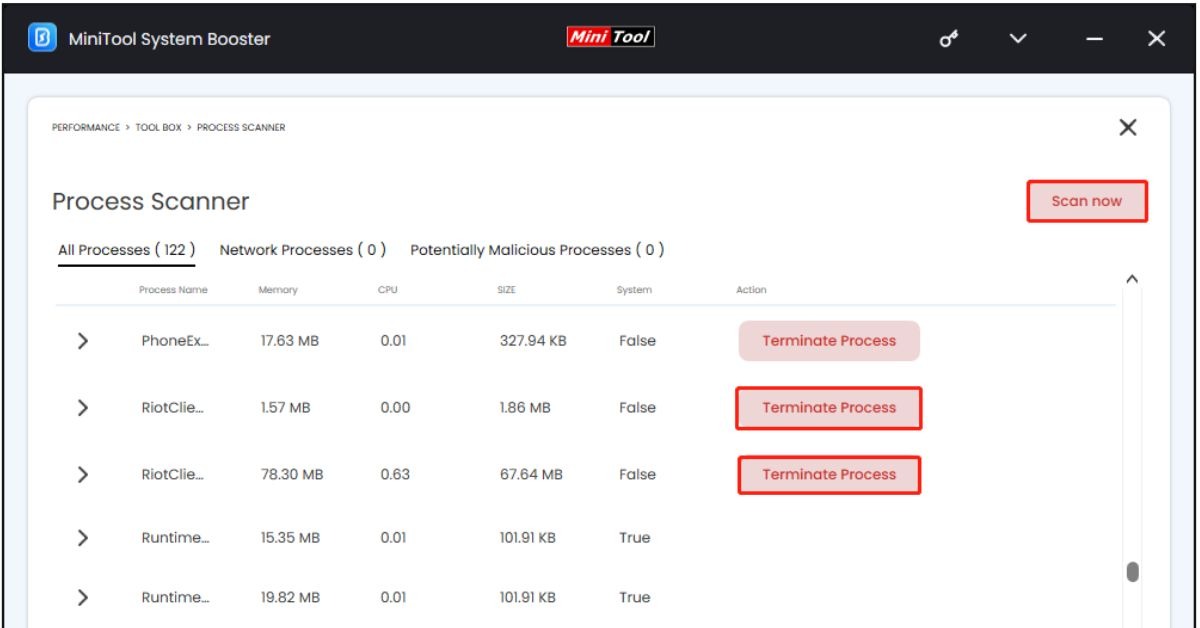Terminate the RiotClie... 1.57 MB process
Image resolution: width=1200 pixels, height=628 pixels.
[x=829, y=408]
